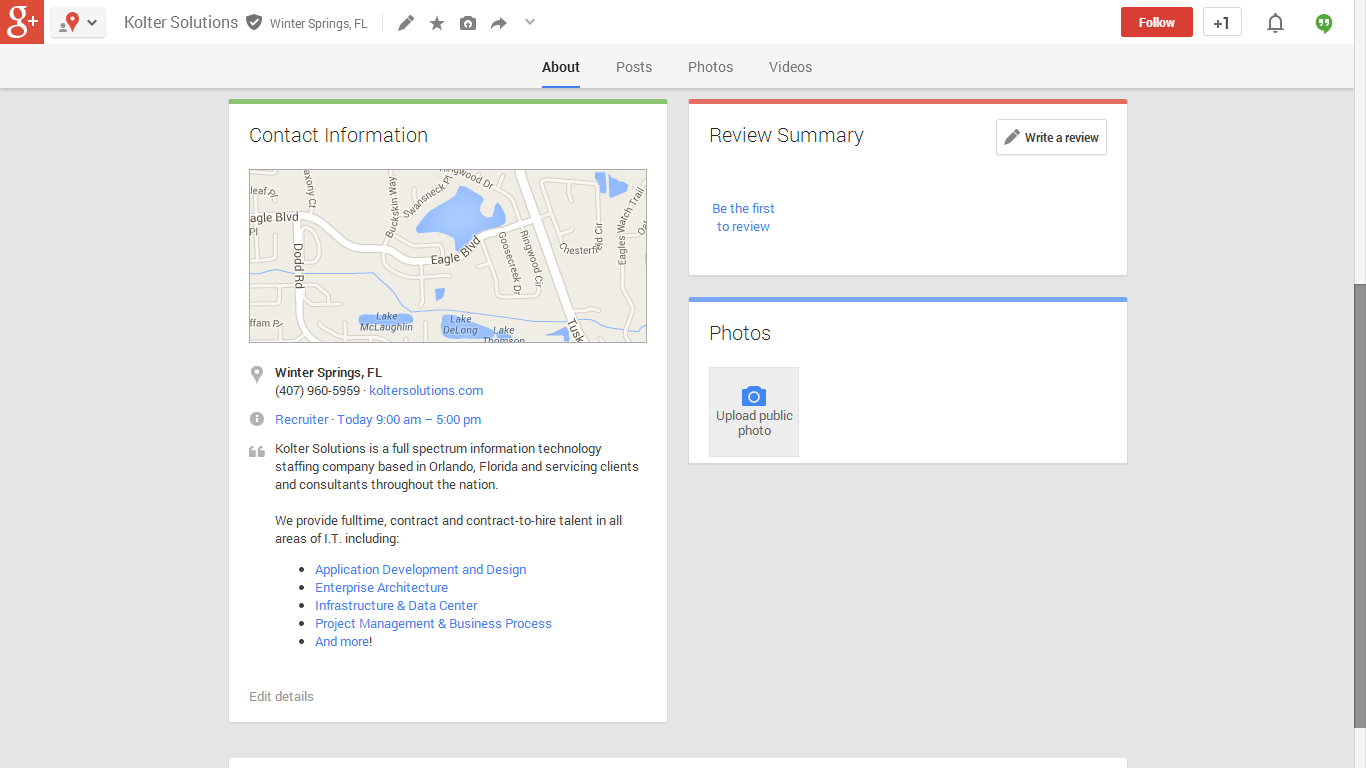Expand the more options chevron in header
This screenshot has width=1366, height=768.
(530, 22)
